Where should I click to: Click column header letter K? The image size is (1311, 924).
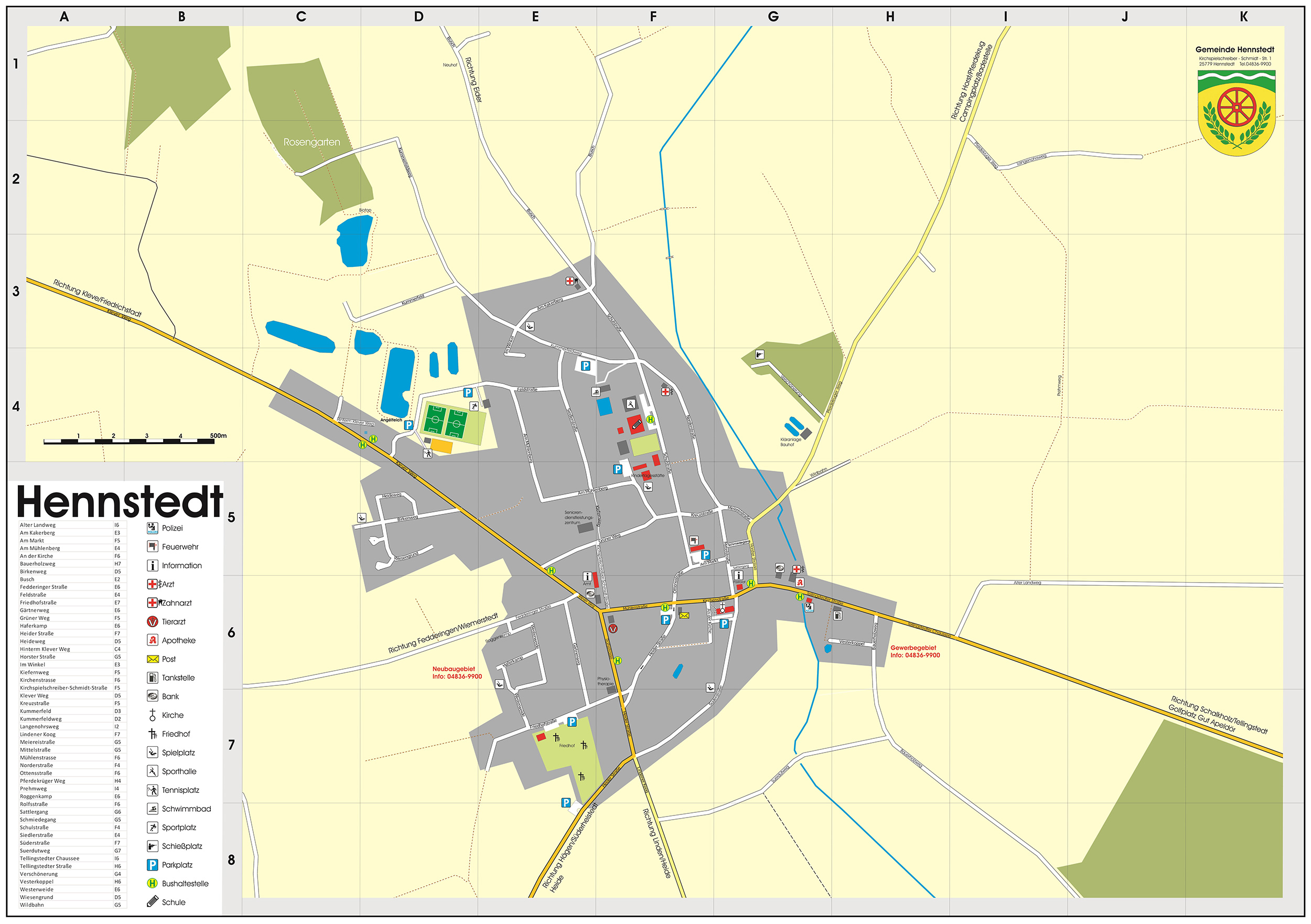1244,17
